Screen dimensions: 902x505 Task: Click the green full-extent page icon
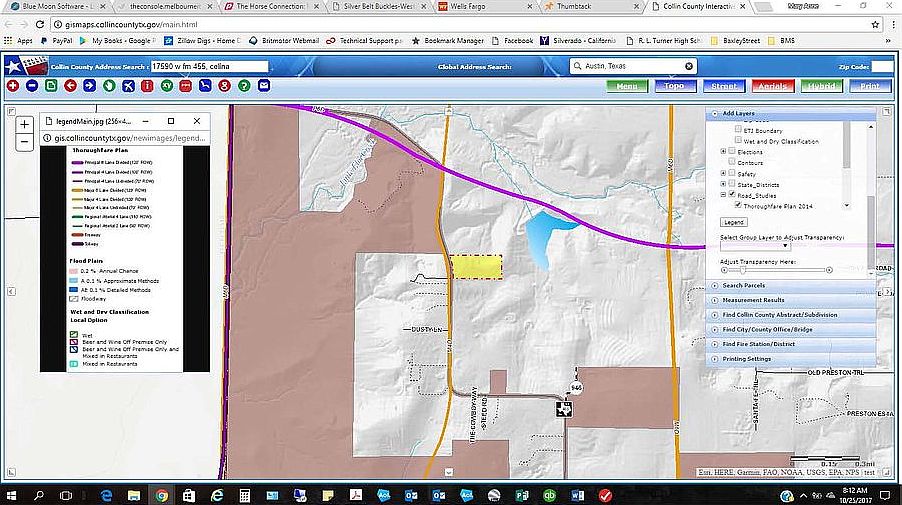click(x=51, y=86)
